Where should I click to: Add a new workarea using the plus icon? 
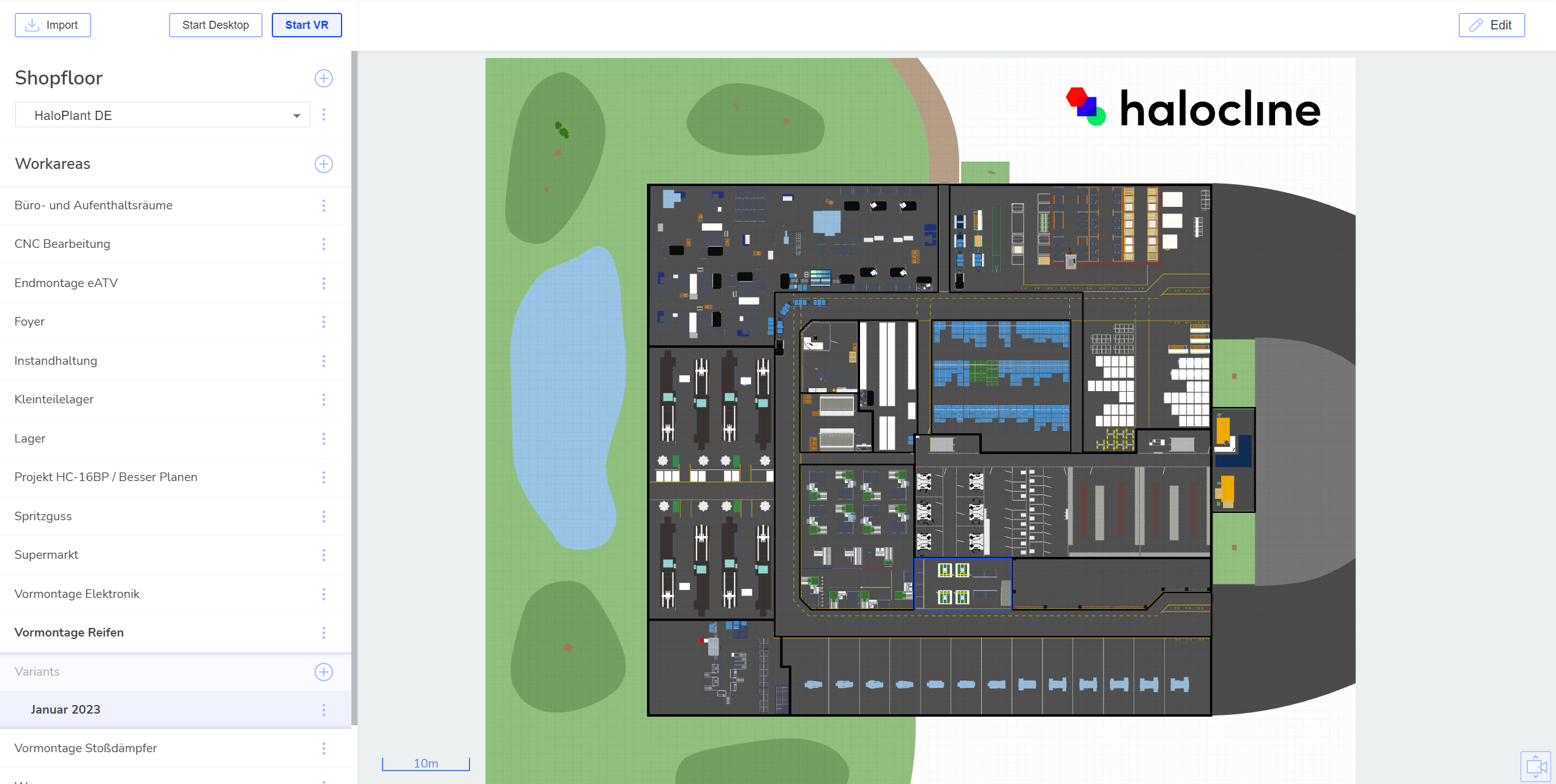[323, 164]
